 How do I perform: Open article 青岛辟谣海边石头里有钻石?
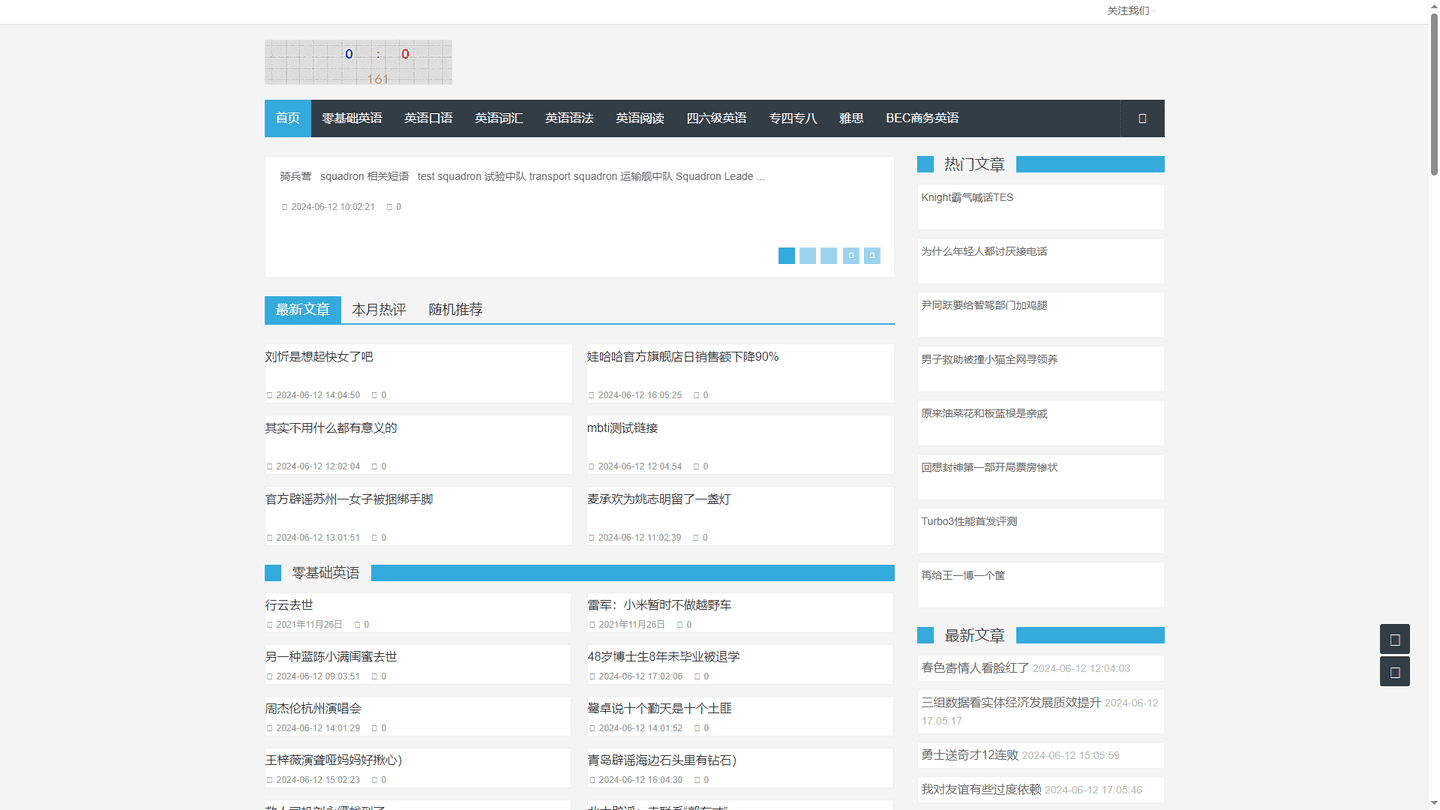click(x=662, y=760)
